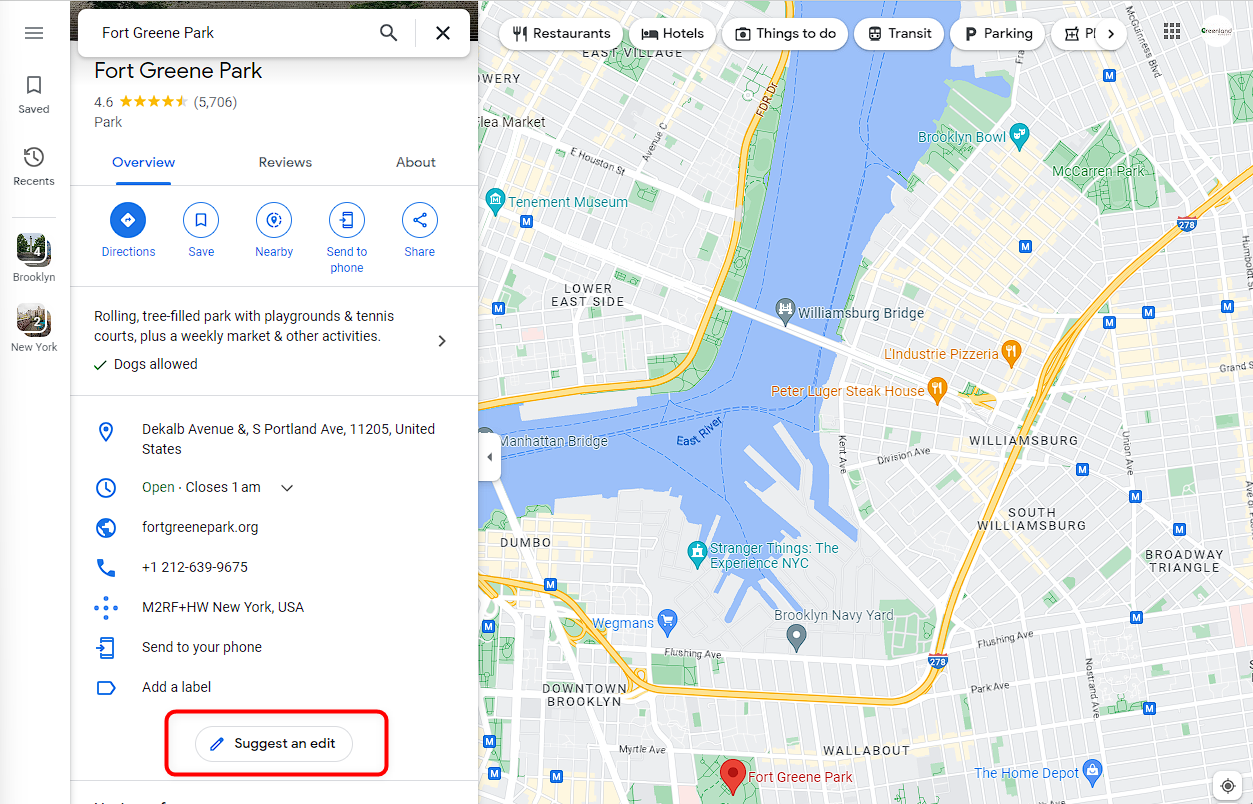Switch to the About tab
1253x804 pixels.
tap(416, 162)
